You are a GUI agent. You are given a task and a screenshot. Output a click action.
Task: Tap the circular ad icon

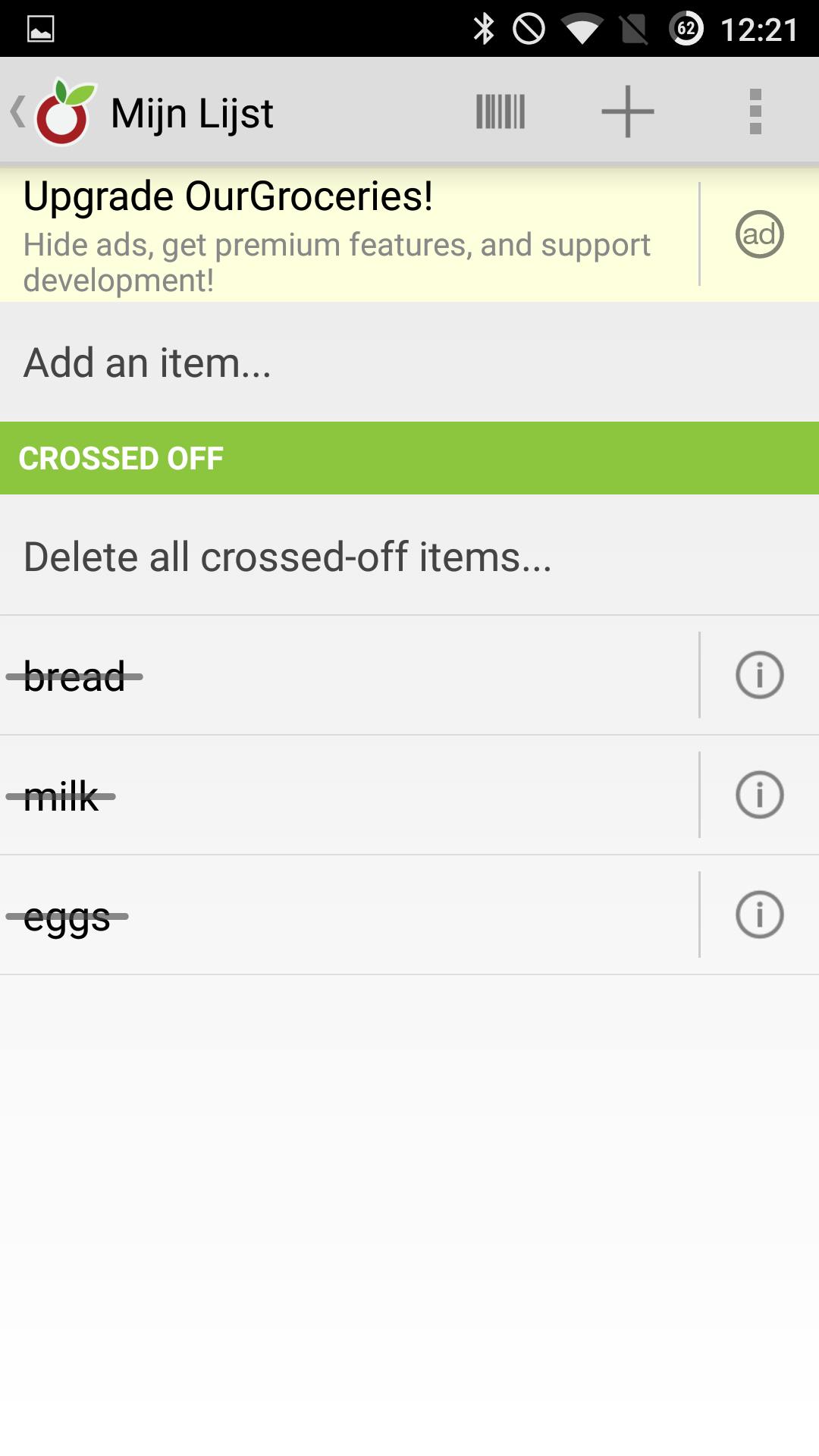click(x=759, y=234)
